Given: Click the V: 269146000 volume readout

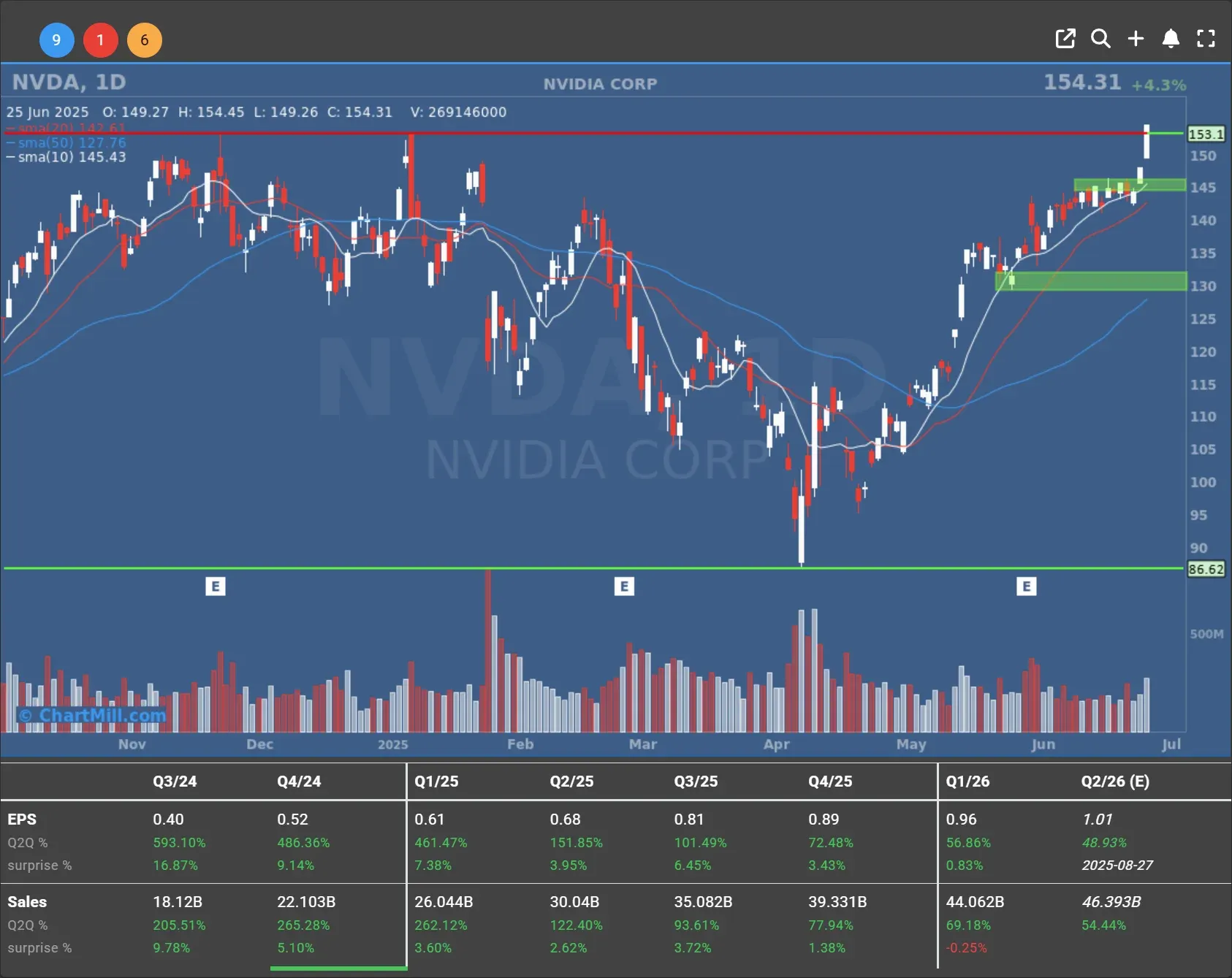Looking at the screenshot, I should (458, 112).
